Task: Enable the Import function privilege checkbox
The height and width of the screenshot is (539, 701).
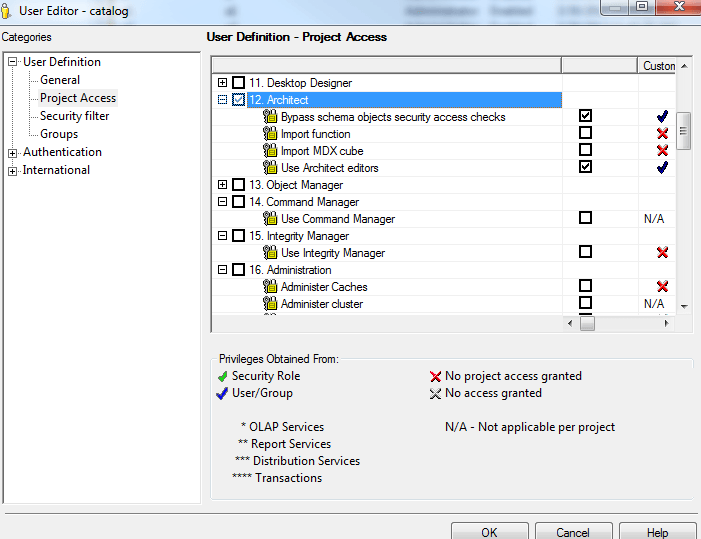Action: [585, 133]
